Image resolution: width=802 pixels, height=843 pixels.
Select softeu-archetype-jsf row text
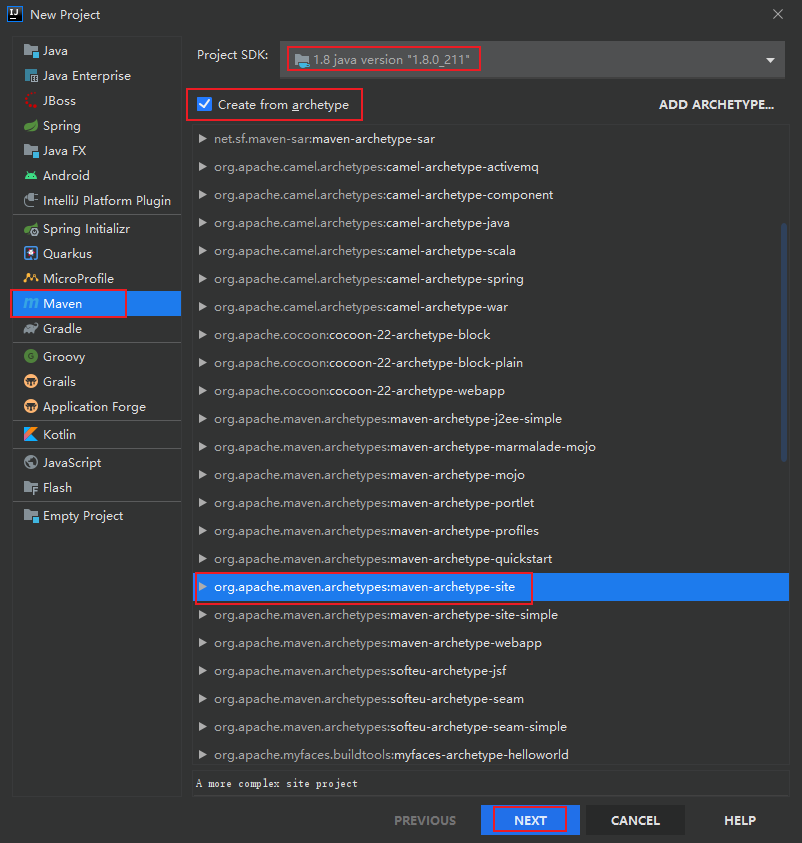[360, 670]
